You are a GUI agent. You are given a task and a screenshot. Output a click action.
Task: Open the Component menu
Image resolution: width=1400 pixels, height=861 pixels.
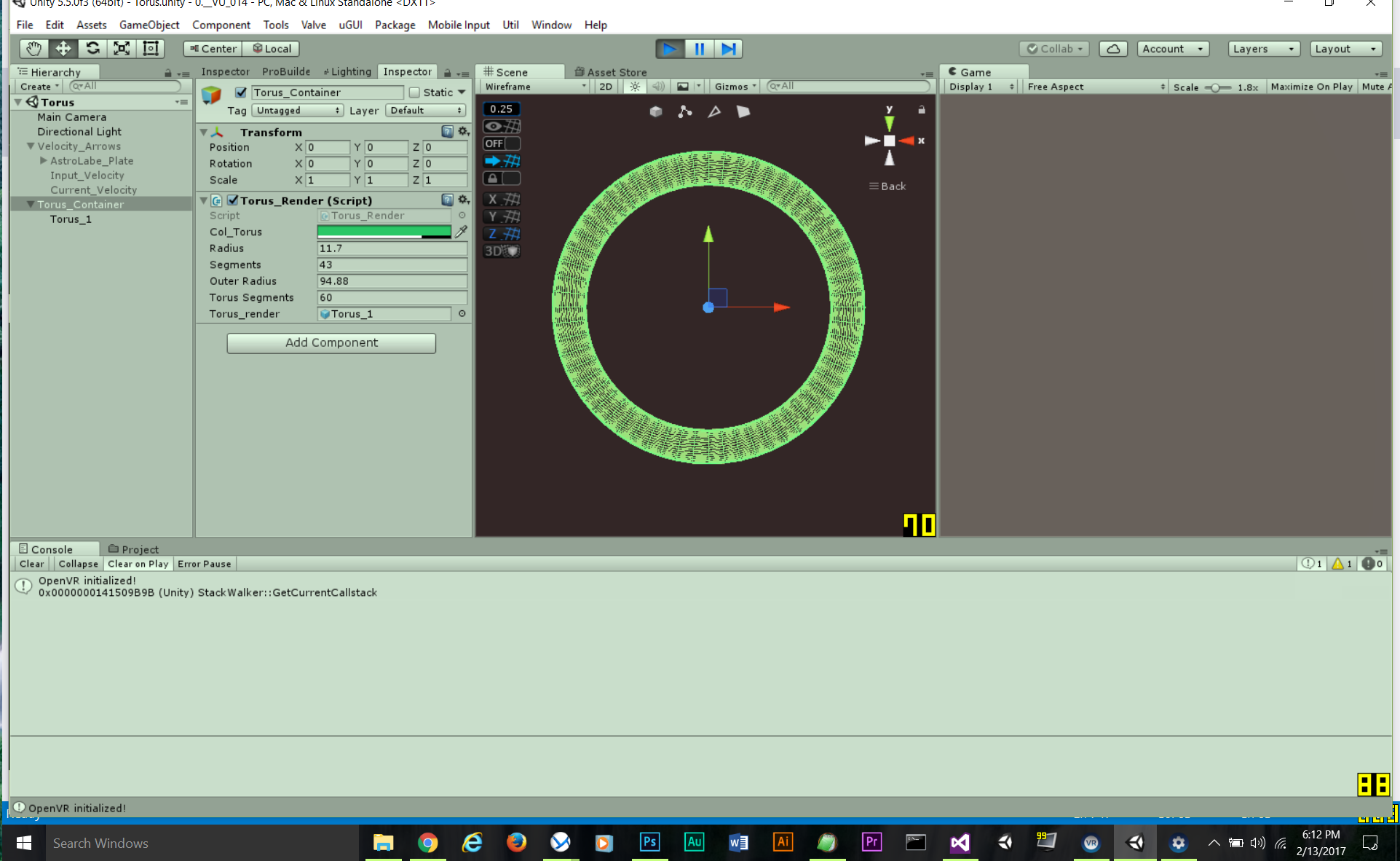221,25
